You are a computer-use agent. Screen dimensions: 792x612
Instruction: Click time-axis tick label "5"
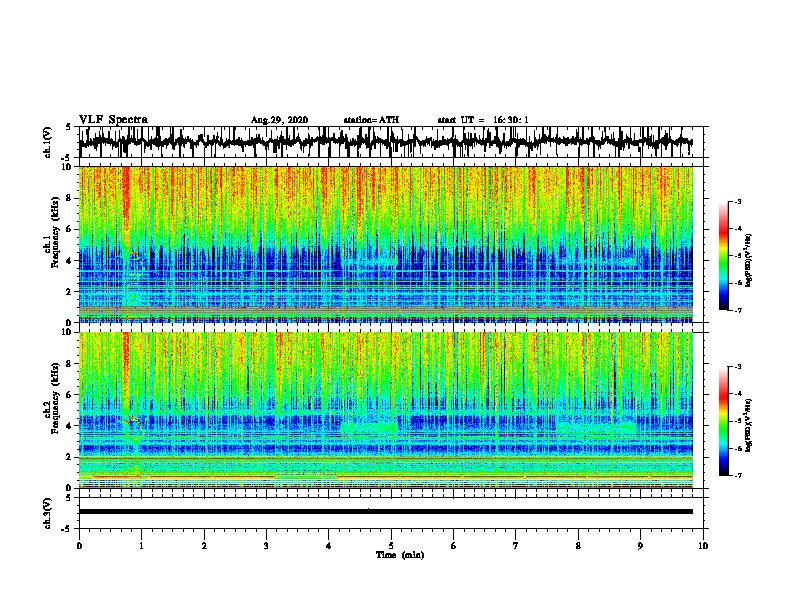pyautogui.click(x=391, y=546)
